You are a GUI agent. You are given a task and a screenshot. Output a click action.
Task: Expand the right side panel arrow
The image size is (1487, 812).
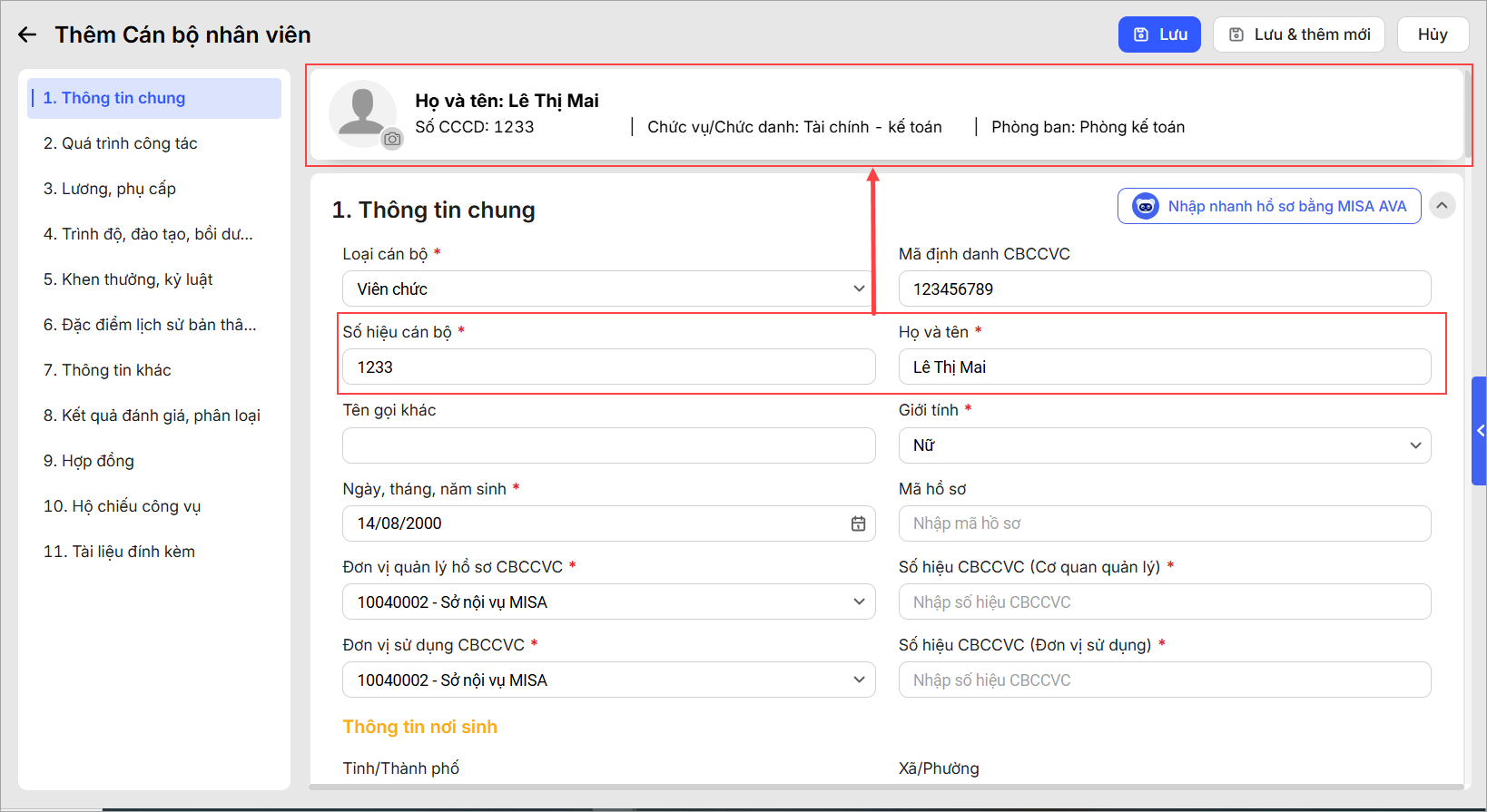1479,431
